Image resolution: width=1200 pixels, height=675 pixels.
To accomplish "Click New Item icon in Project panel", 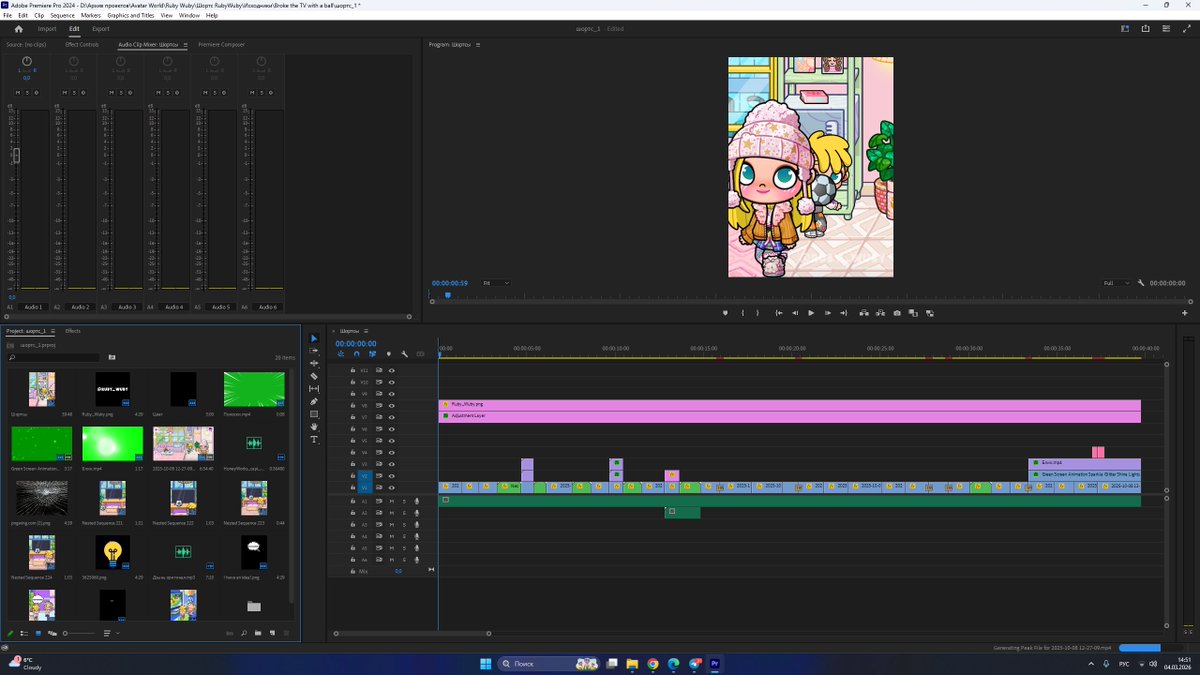I will point(270,633).
